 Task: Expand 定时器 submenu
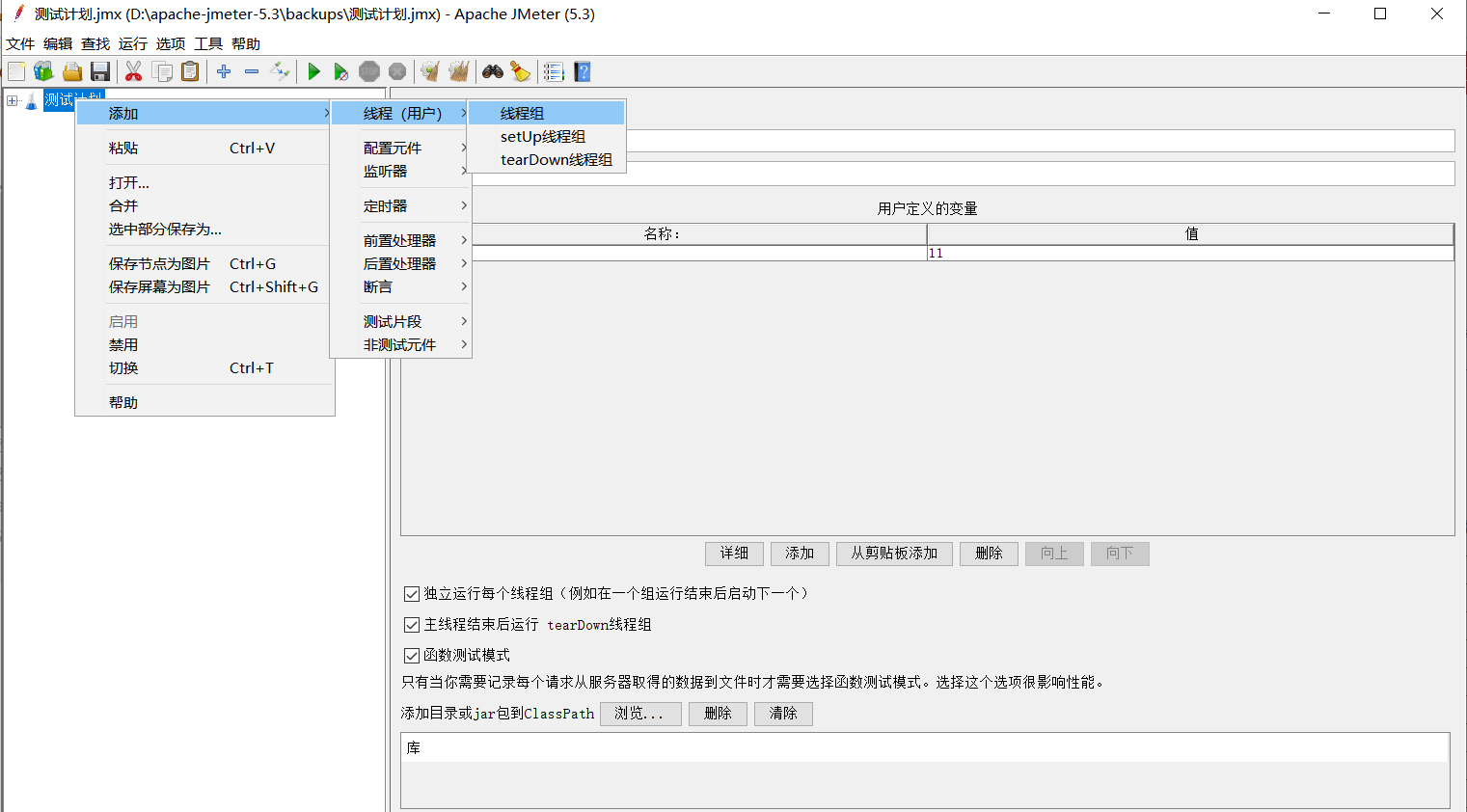pos(401,205)
